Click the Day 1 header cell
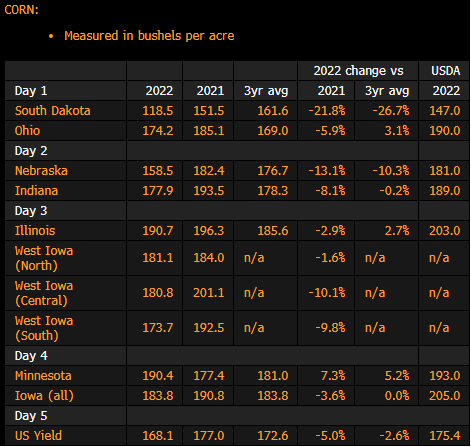 point(31,91)
